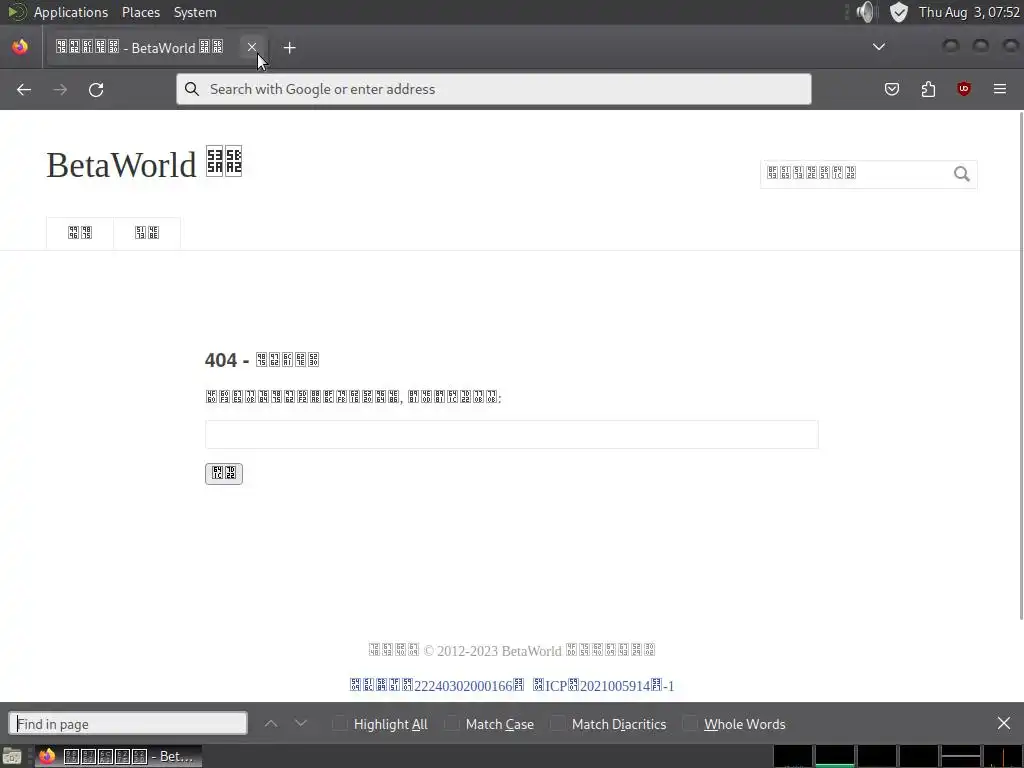Screen dimensions: 1024x768
Task: Click the BetaWorld site title
Action: pyautogui.click(x=144, y=164)
